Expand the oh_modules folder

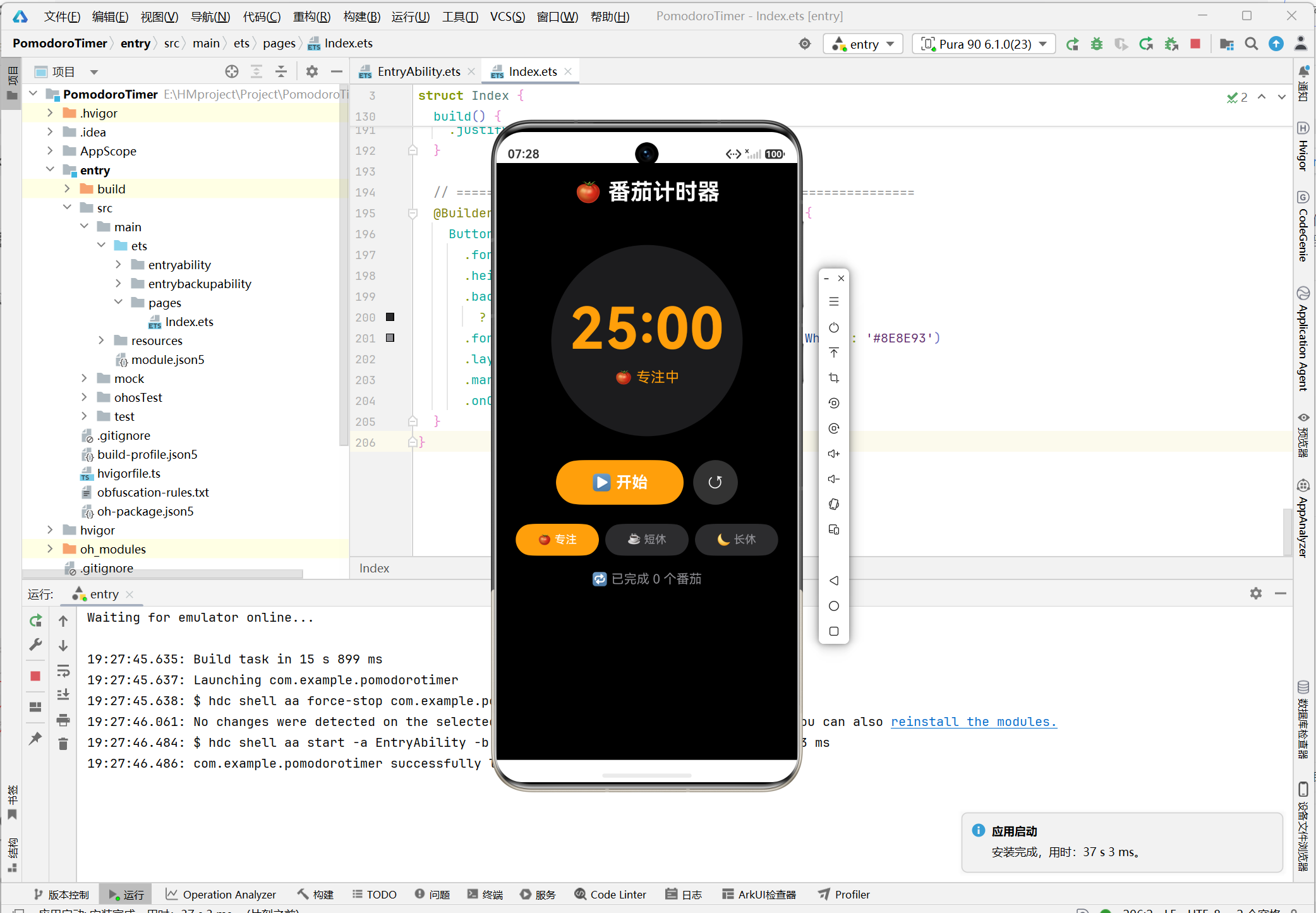pos(50,549)
